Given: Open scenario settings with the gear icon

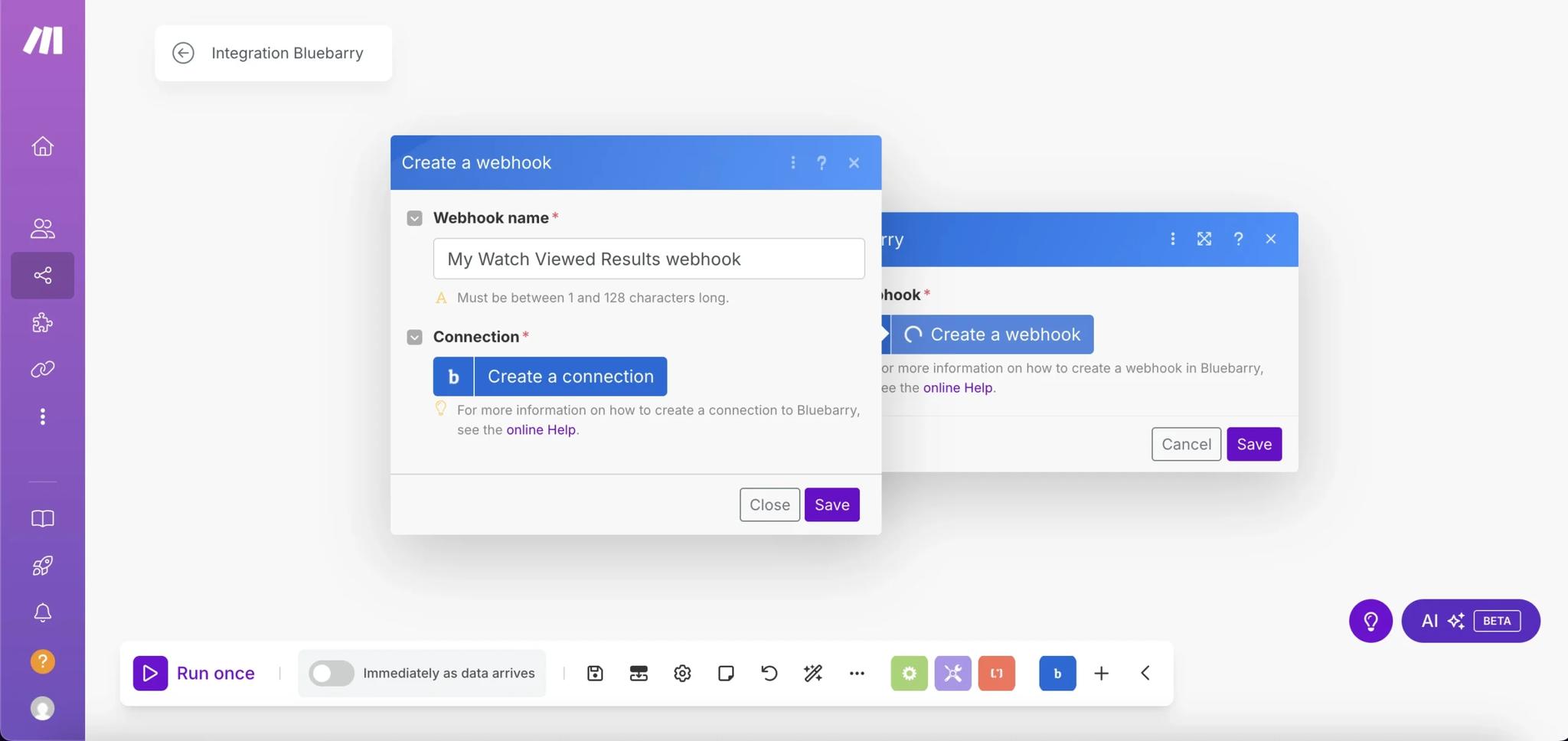Looking at the screenshot, I should 681,673.
